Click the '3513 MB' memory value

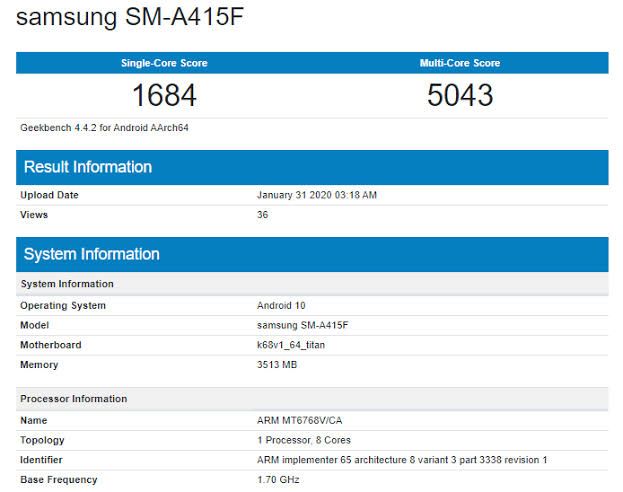pos(277,365)
